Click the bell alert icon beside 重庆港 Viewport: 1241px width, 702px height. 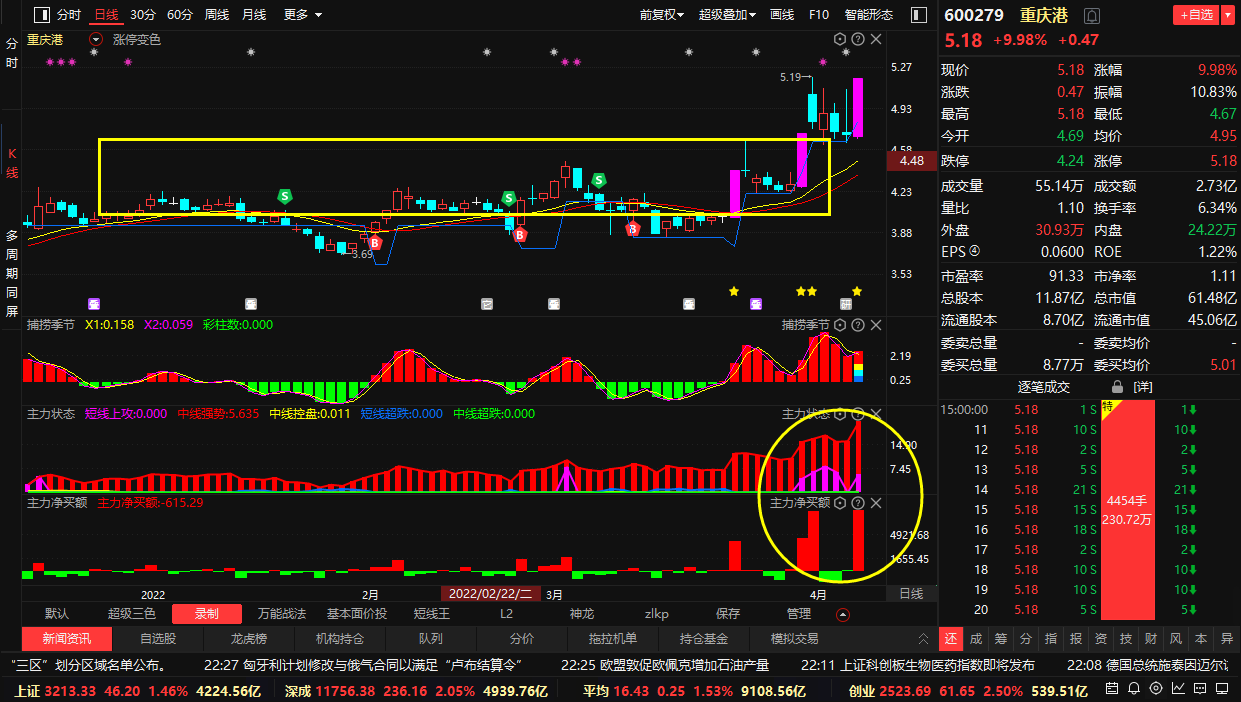click(1092, 15)
